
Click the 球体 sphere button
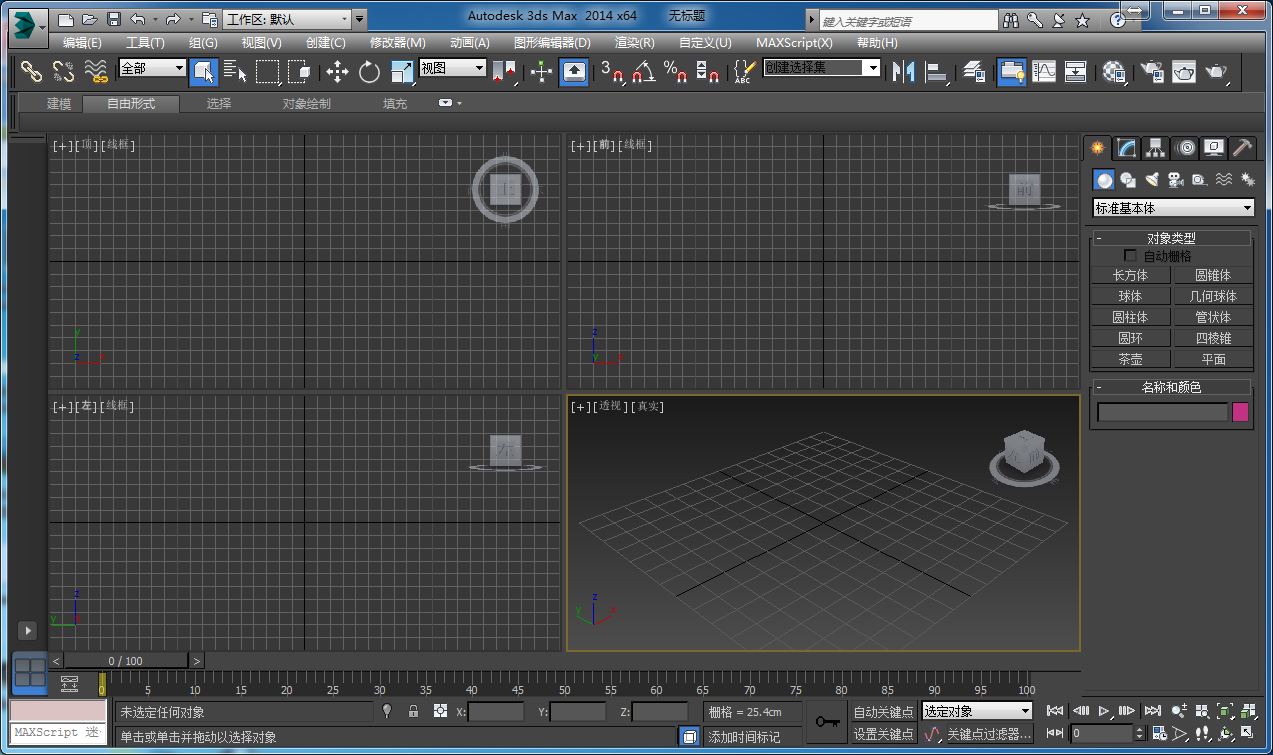pyautogui.click(x=1130, y=296)
